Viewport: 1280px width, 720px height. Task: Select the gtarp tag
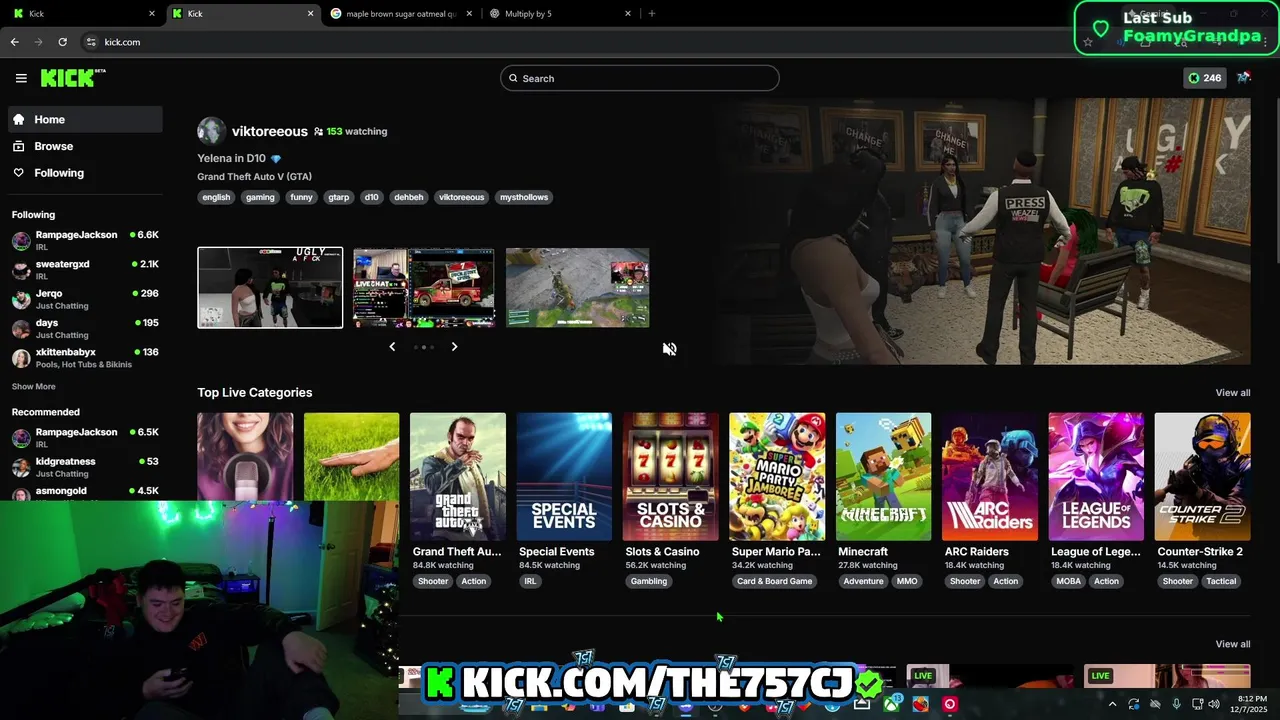pos(339,197)
